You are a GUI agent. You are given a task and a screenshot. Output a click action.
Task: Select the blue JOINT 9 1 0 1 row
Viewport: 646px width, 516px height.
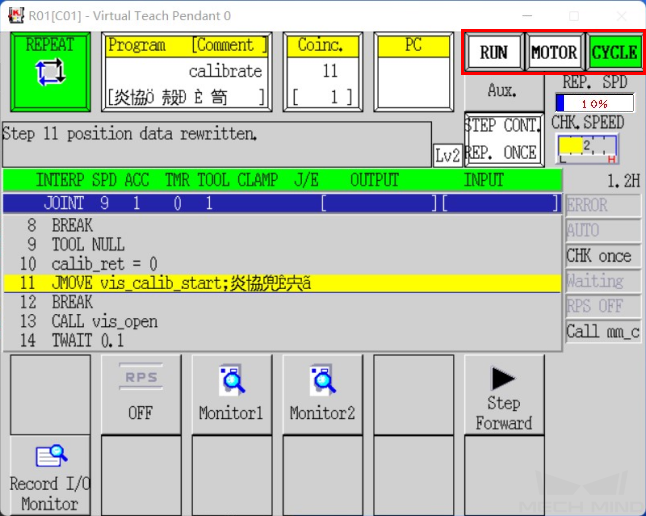point(282,203)
